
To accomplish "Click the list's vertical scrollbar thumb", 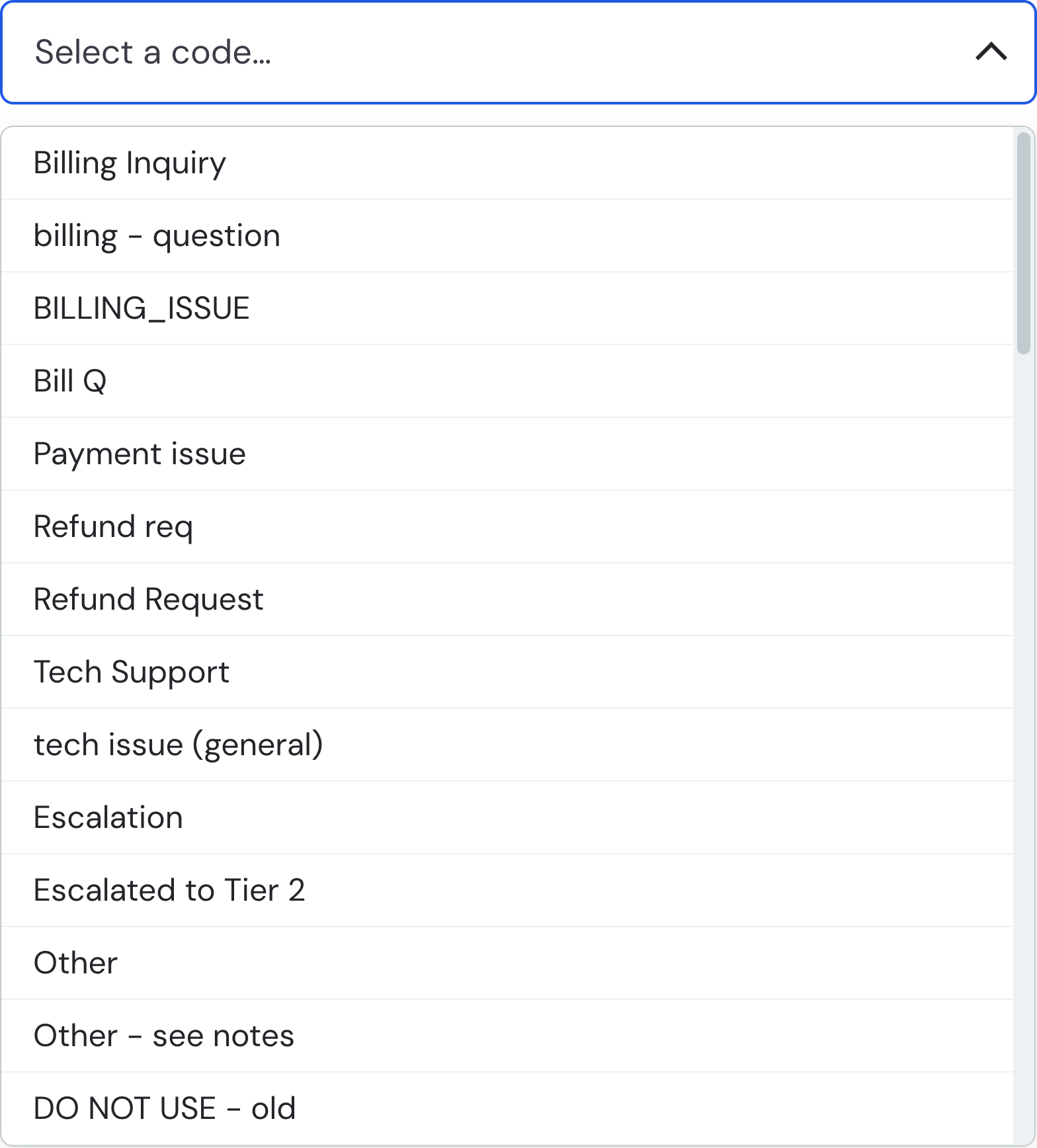I will click(1023, 243).
